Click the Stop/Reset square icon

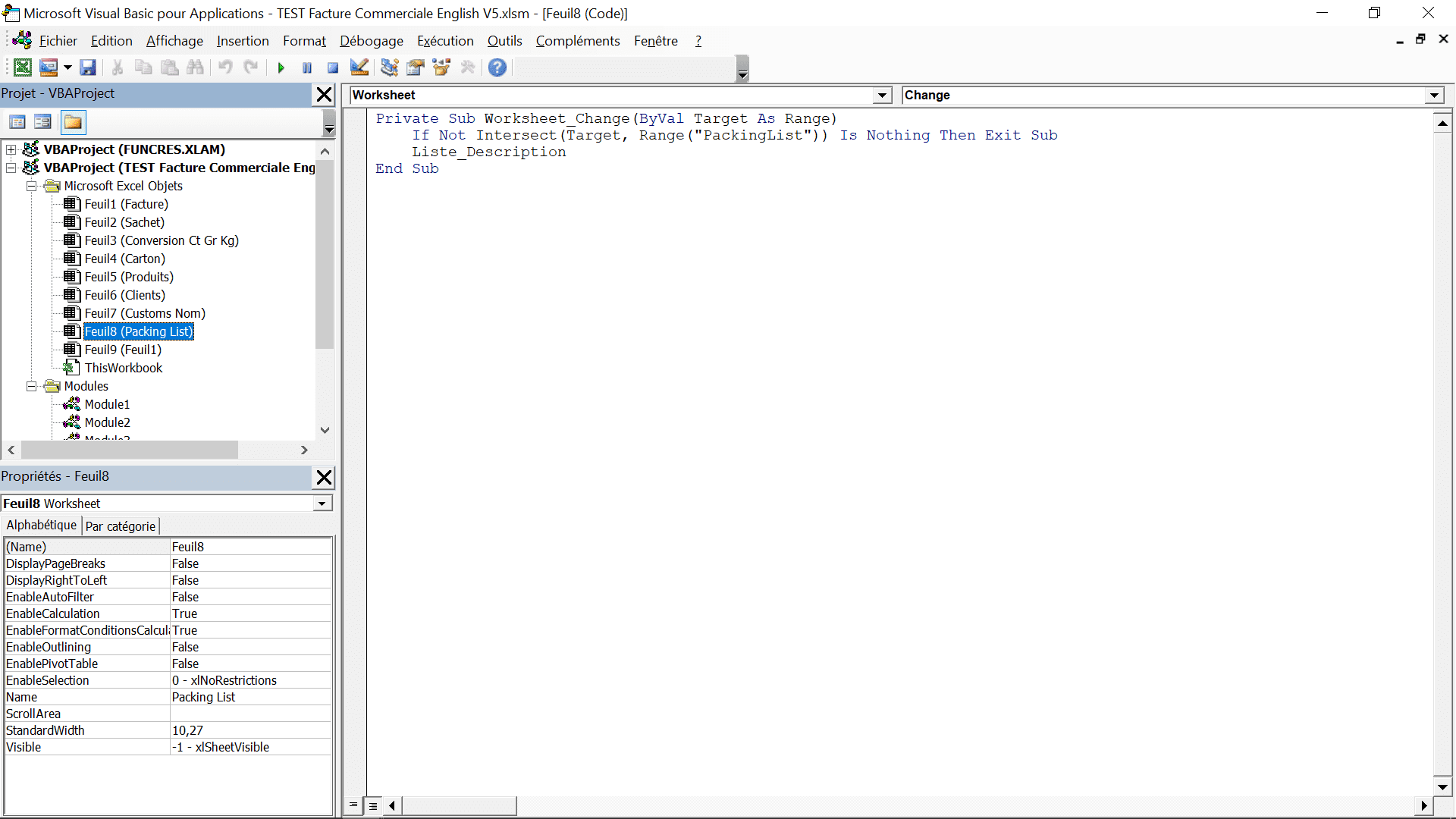click(x=333, y=67)
